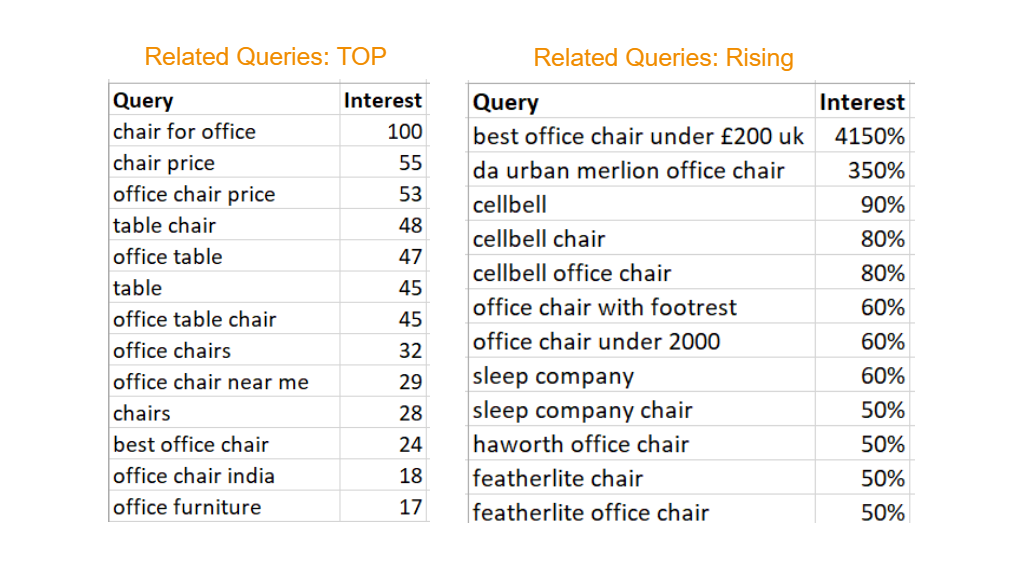Select 'da urban merlion office chair' cell
Screen dimensions: 1029x565
click(x=629, y=171)
